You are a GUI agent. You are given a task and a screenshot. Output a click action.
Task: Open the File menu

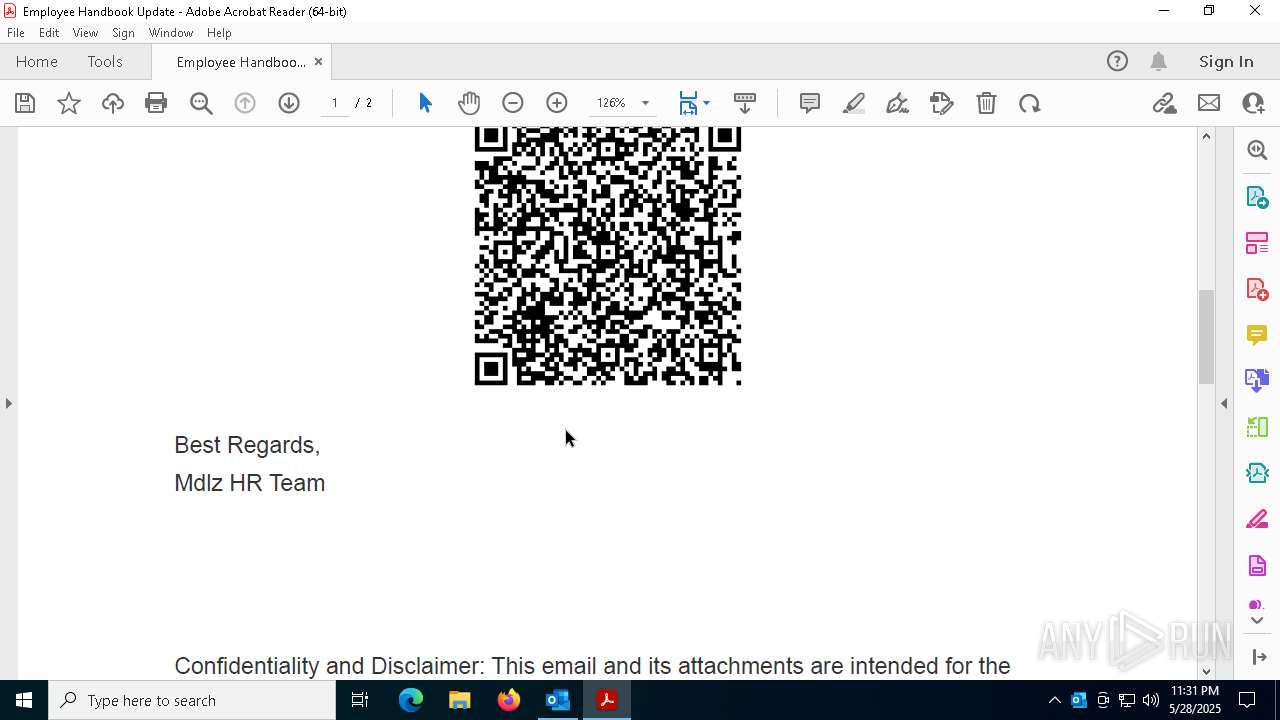(16, 33)
